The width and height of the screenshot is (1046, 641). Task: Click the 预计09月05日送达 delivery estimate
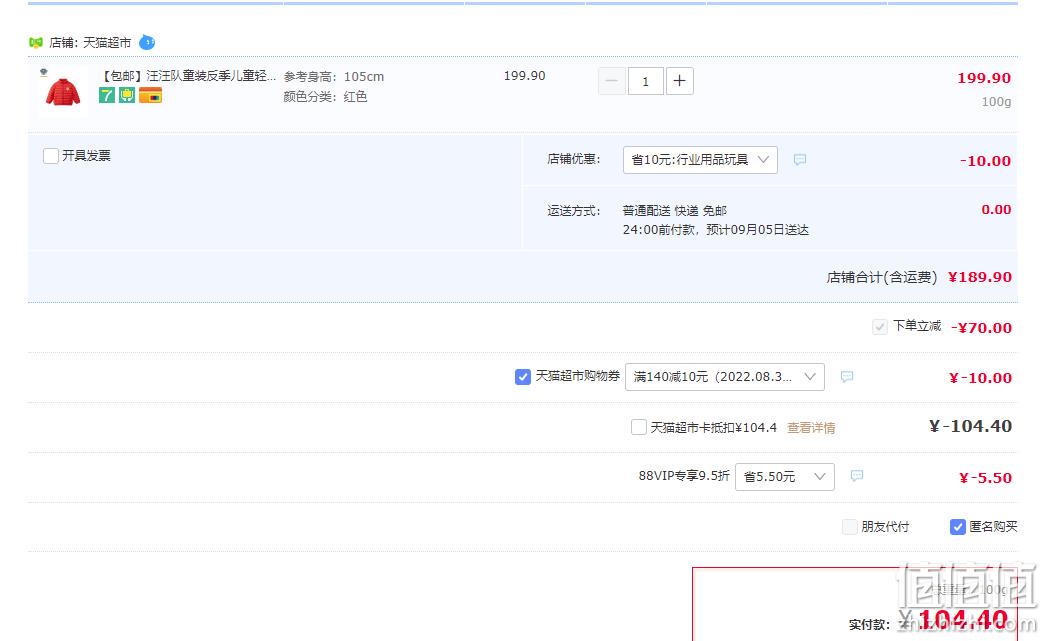757,230
